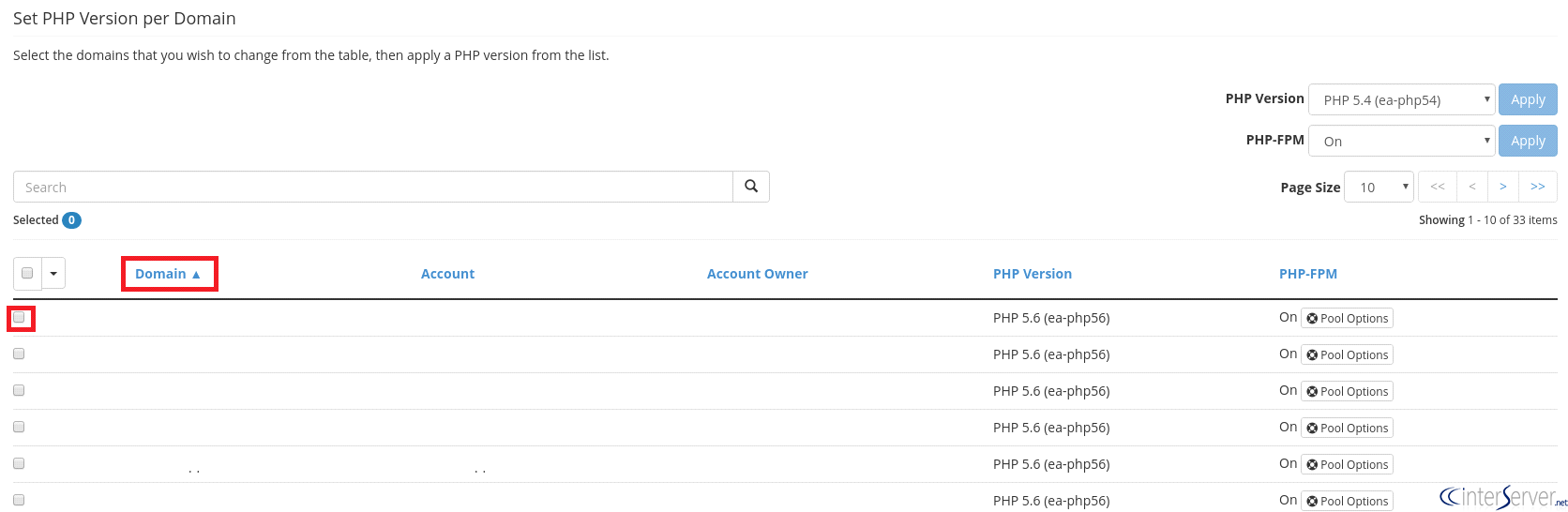The height and width of the screenshot is (512, 1568).
Task: Tick the fifth domain row checkbox
Action: [x=19, y=463]
